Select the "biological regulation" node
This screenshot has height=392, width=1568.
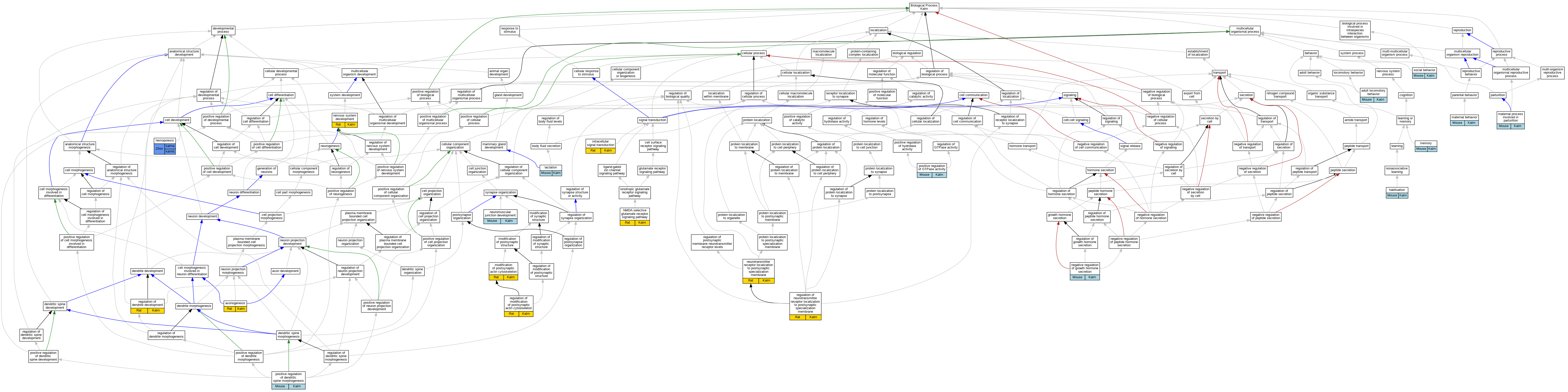tap(906, 54)
